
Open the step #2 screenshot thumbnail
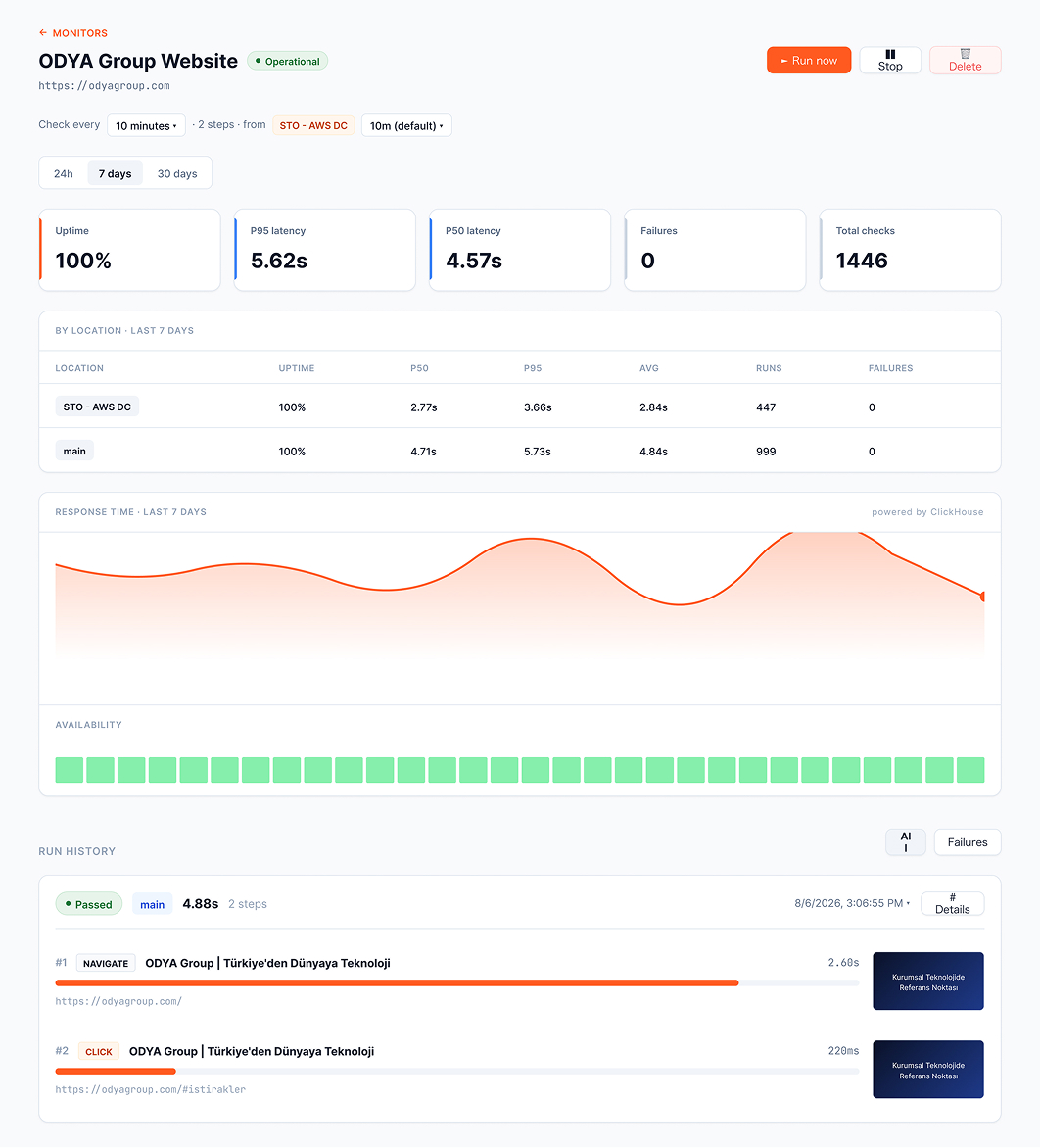pos(928,1069)
